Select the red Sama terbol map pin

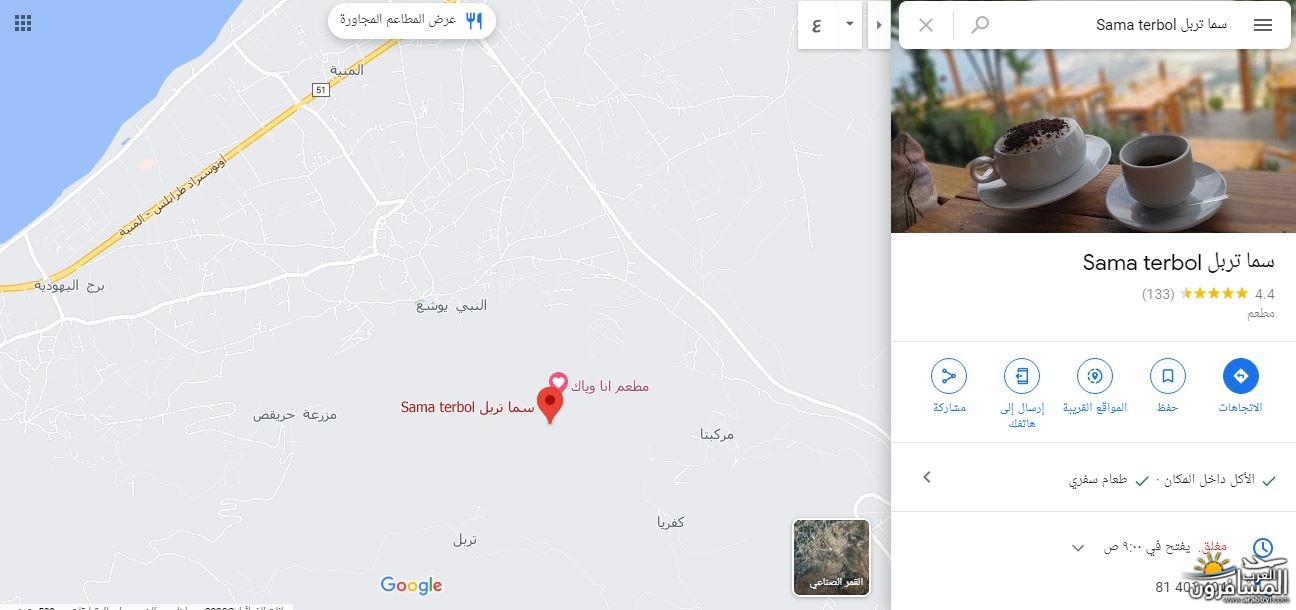549,406
